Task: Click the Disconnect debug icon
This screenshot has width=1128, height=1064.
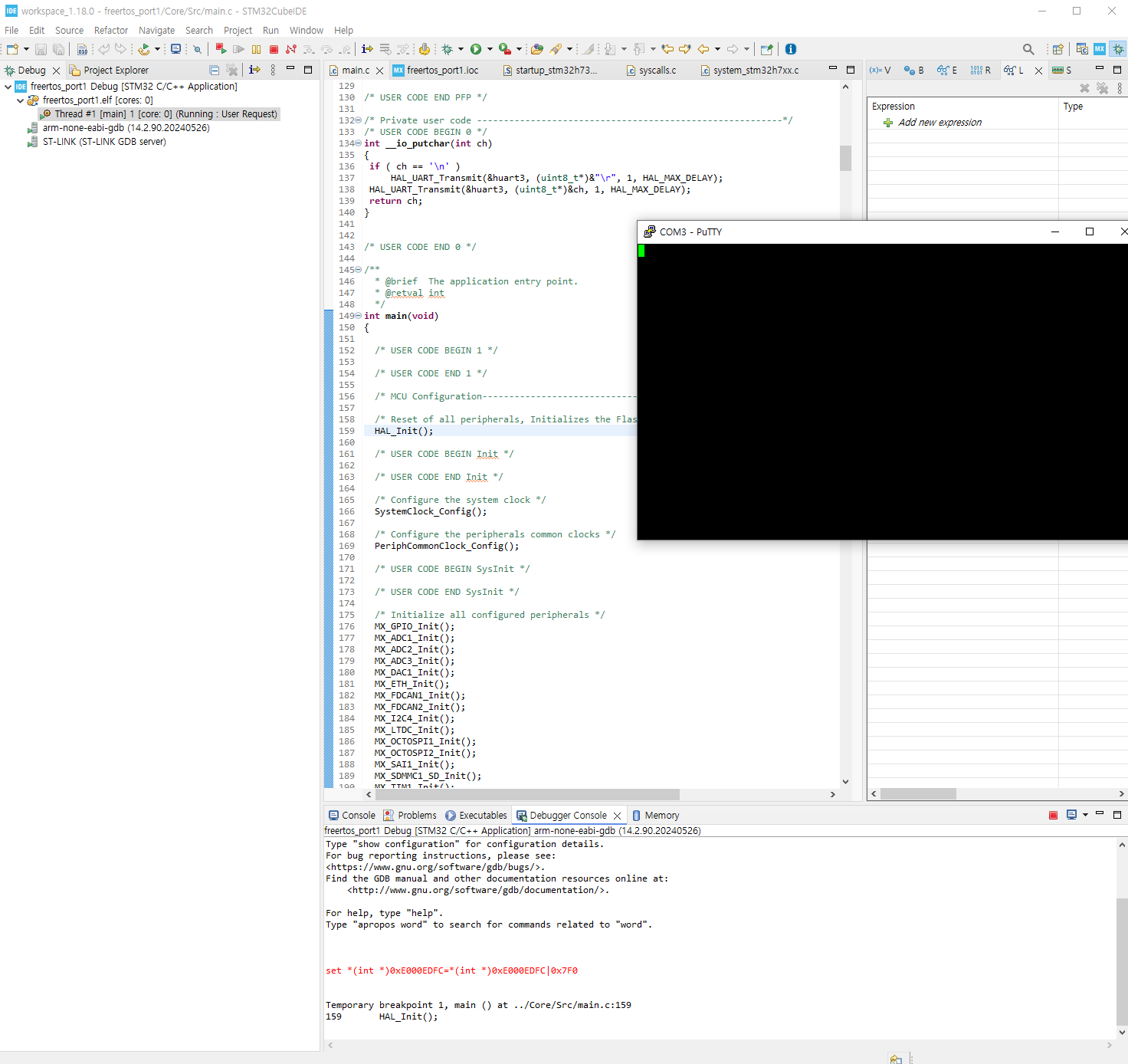Action: (291, 49)
